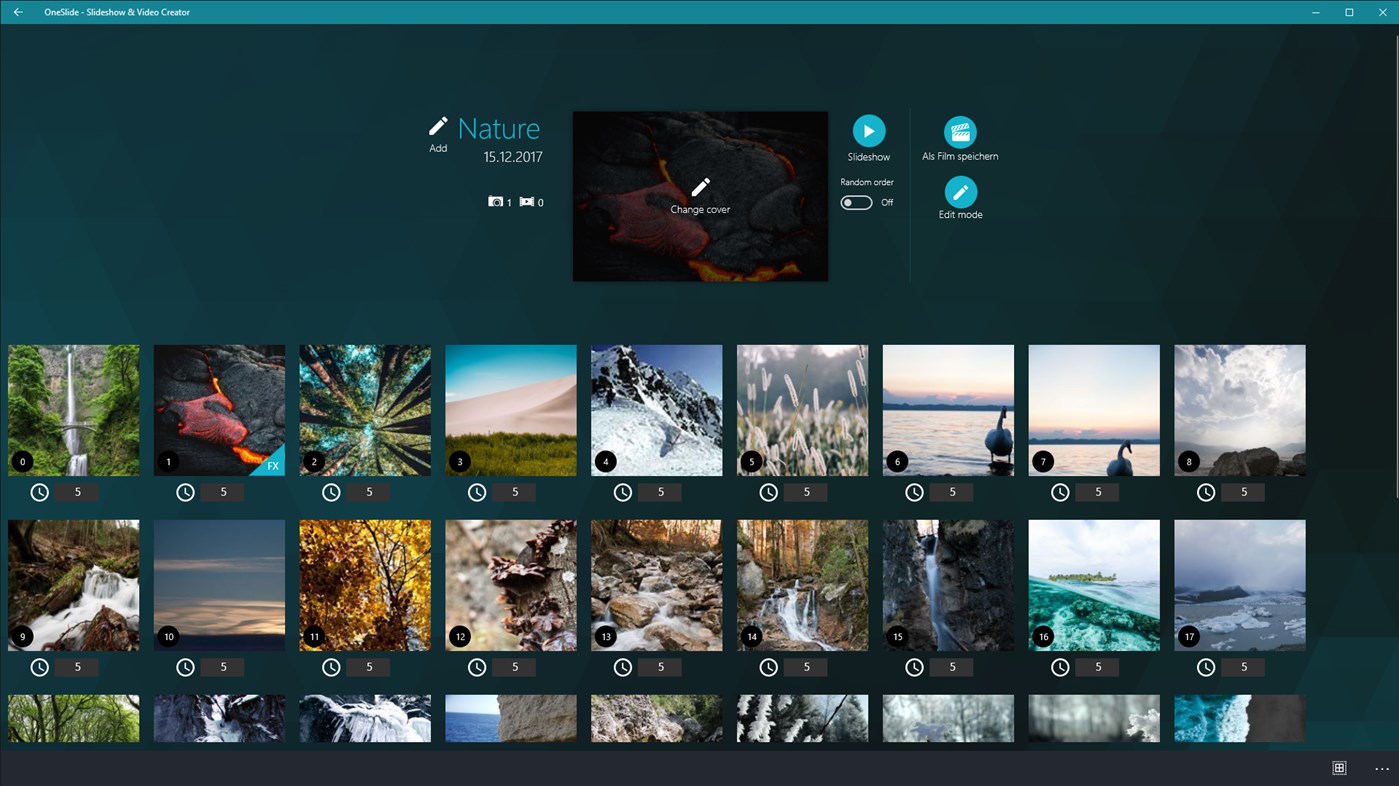Click the camera icon showing photo count
This screenshot has height=786, width=1399.
(495, 201)
